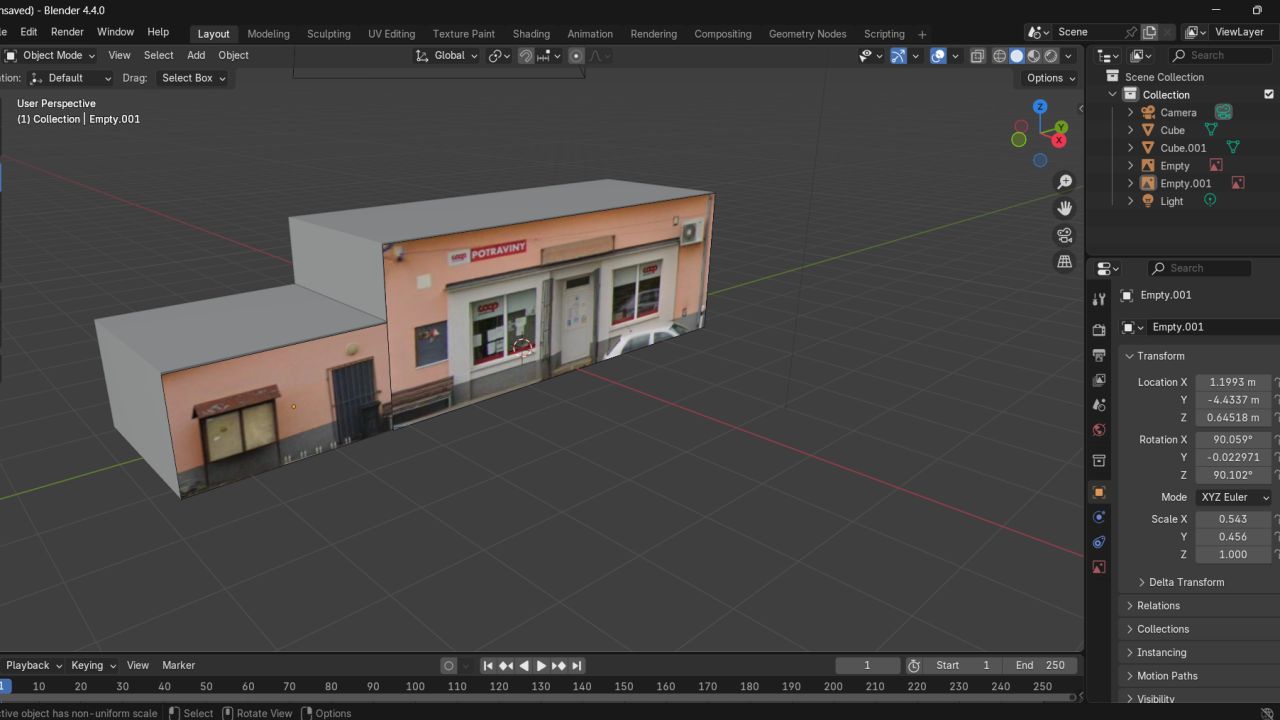The image size is (1280, 720).
Task: Click the viewport pan hand icon
Action: coord(1065,208)
